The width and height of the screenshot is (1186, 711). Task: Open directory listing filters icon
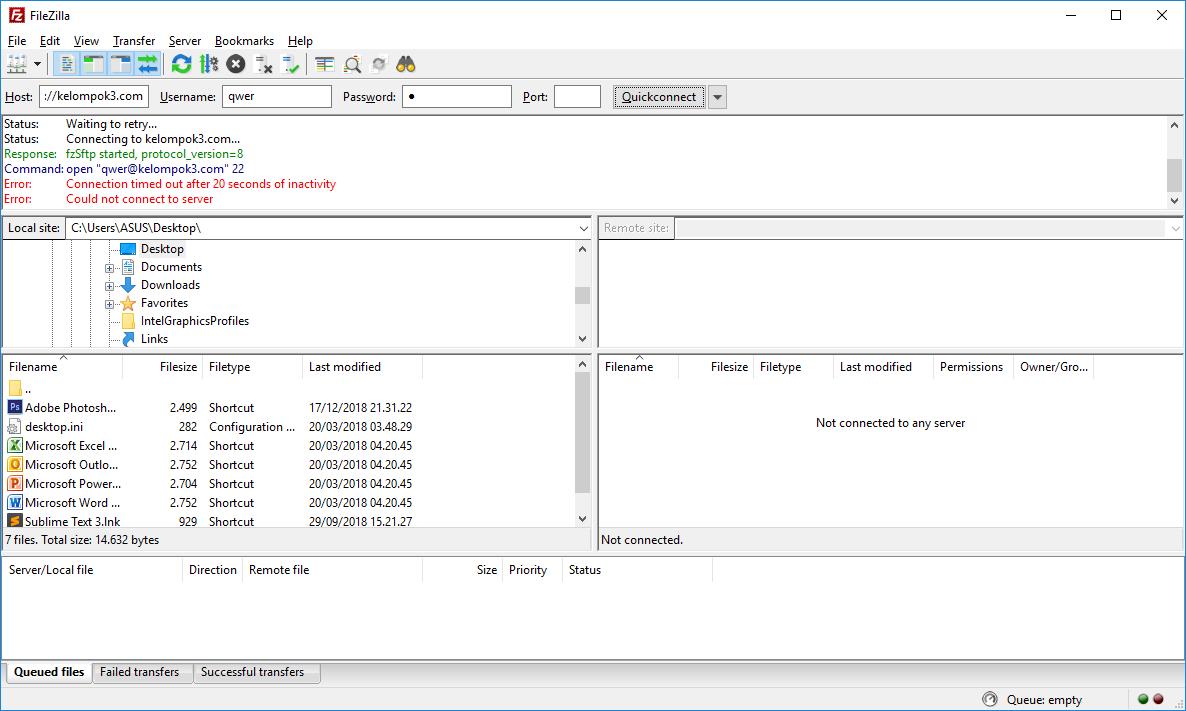325,65
